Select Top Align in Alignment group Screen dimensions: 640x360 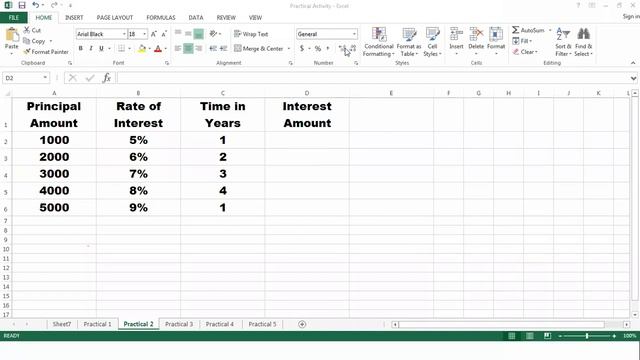[178, 34]
